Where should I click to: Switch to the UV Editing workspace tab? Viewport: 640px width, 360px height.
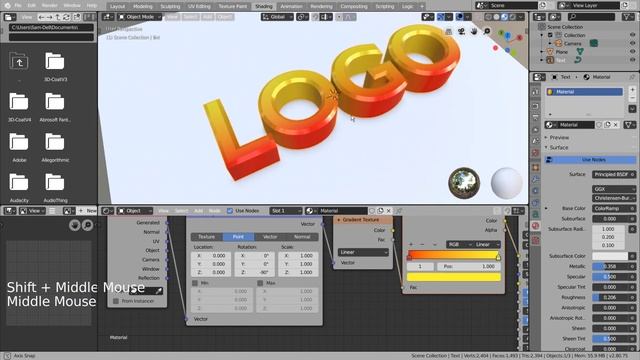(199, 6)
